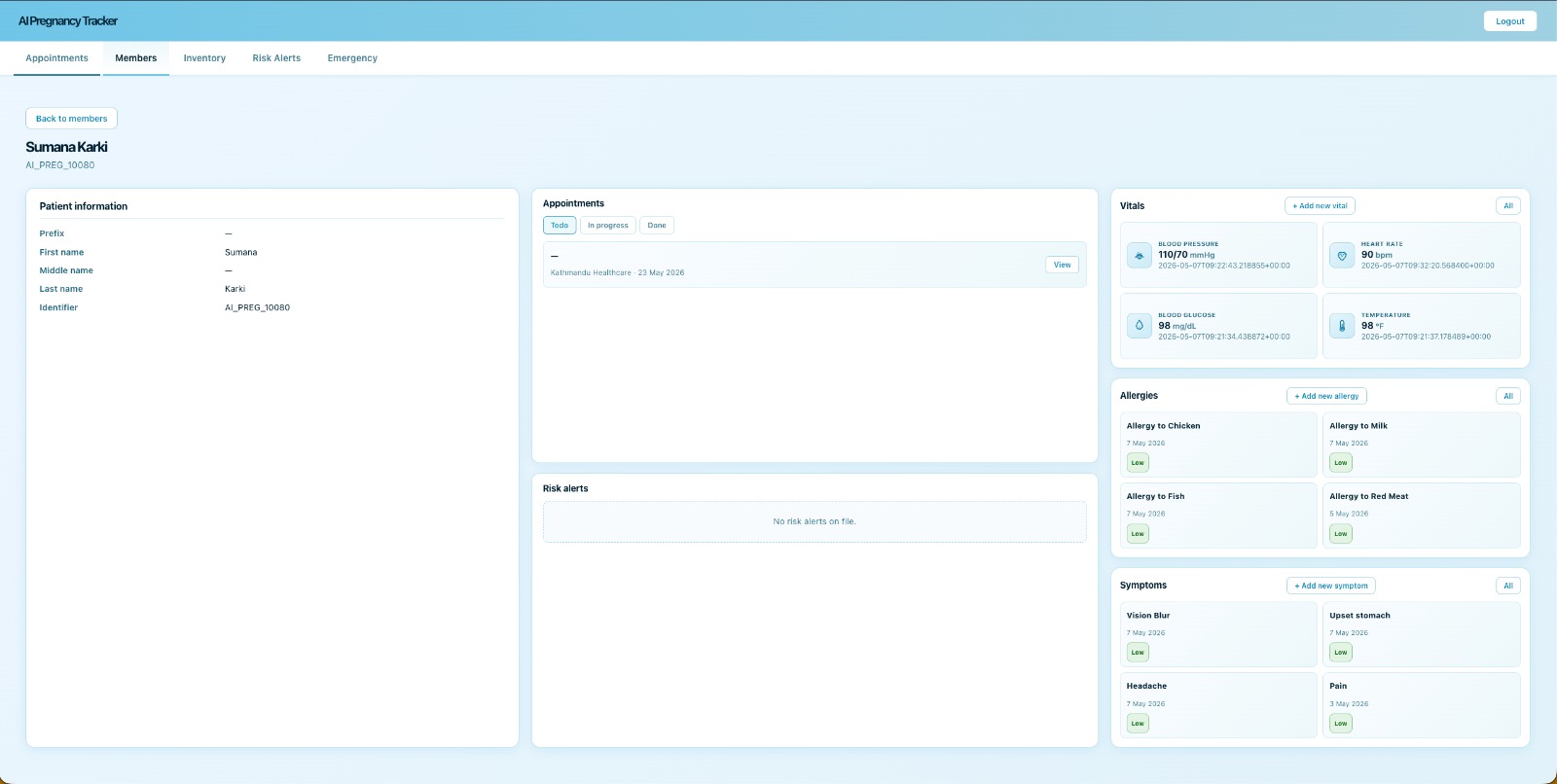
Task: Click the '3 May 2026' date on Pain
Action: point(1349,704)
